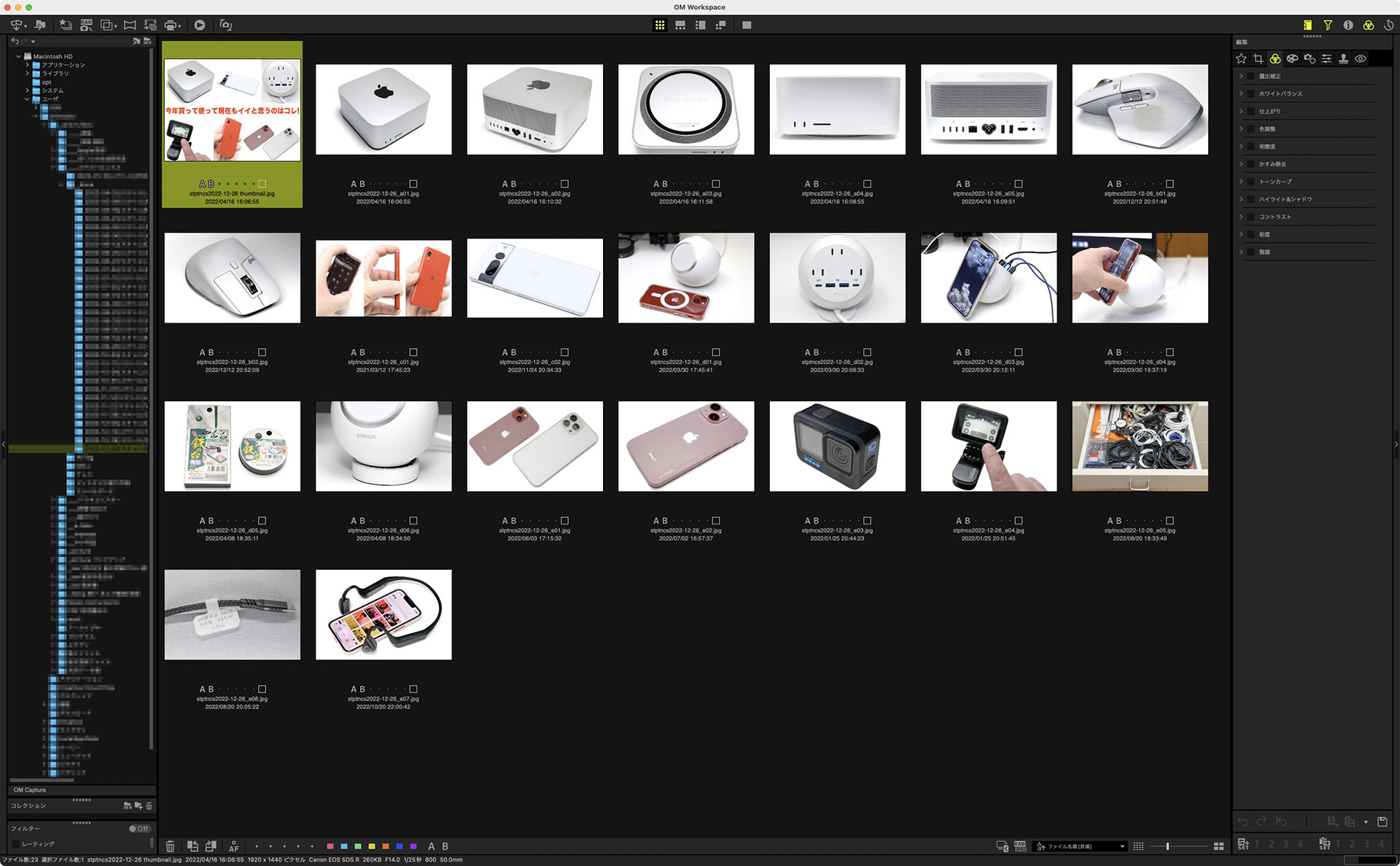Select the crop tool in the edit panel

coord(1258,58)
